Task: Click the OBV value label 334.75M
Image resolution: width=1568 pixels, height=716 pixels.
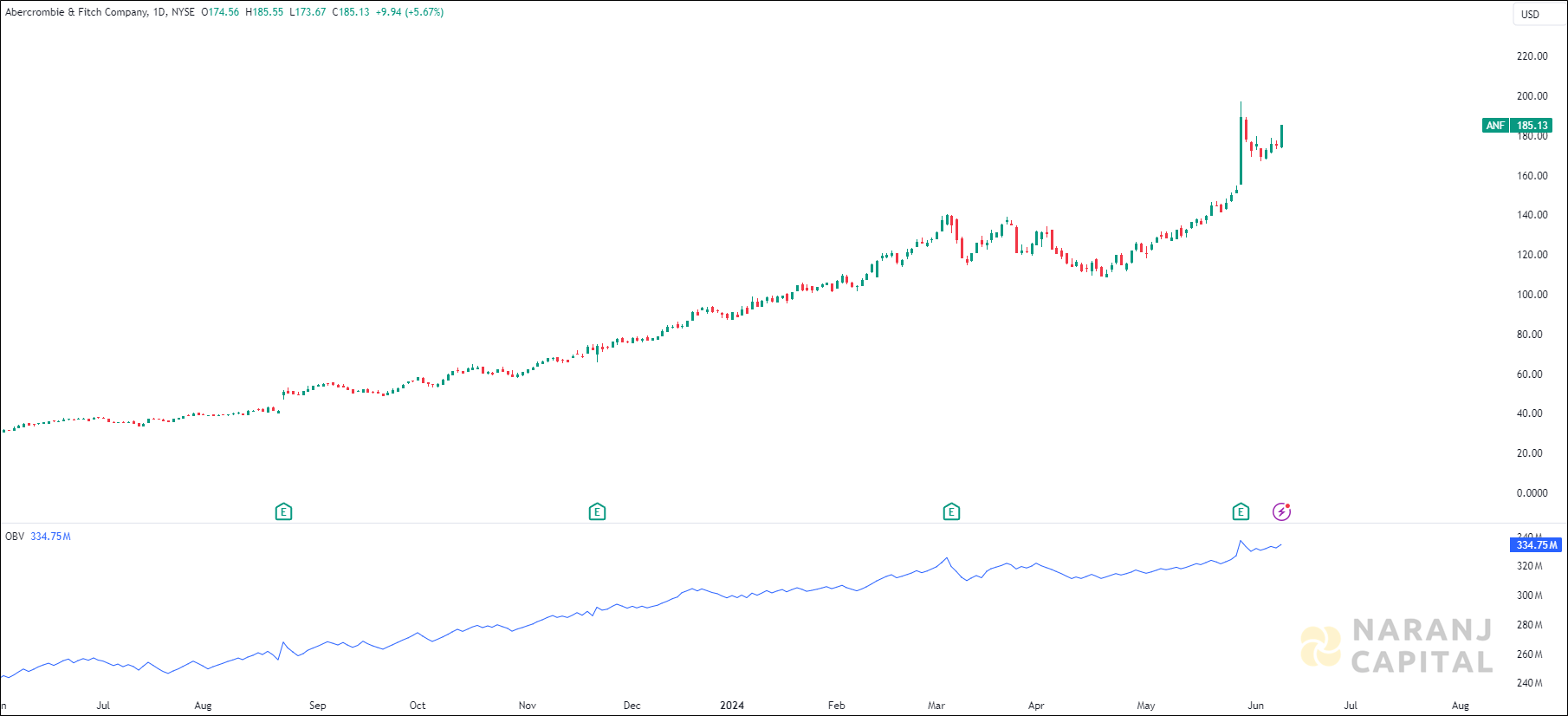Action: tap(1536, 545)
